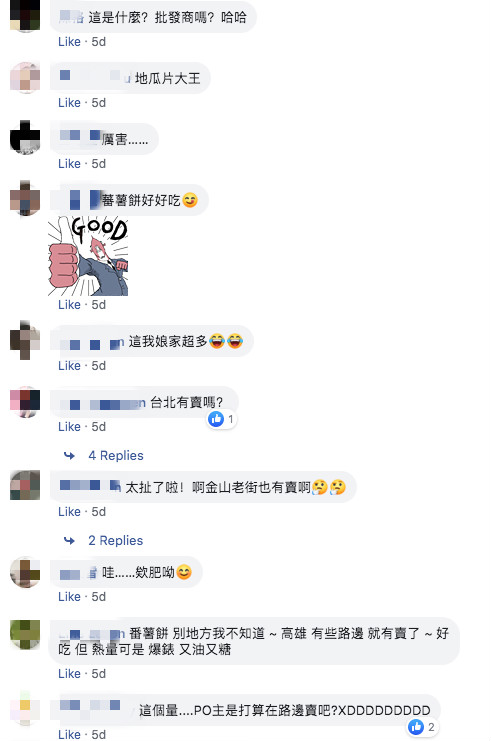
Task: Click the reply arrow icon beside 4 Replies
Action: coord(69,456)
